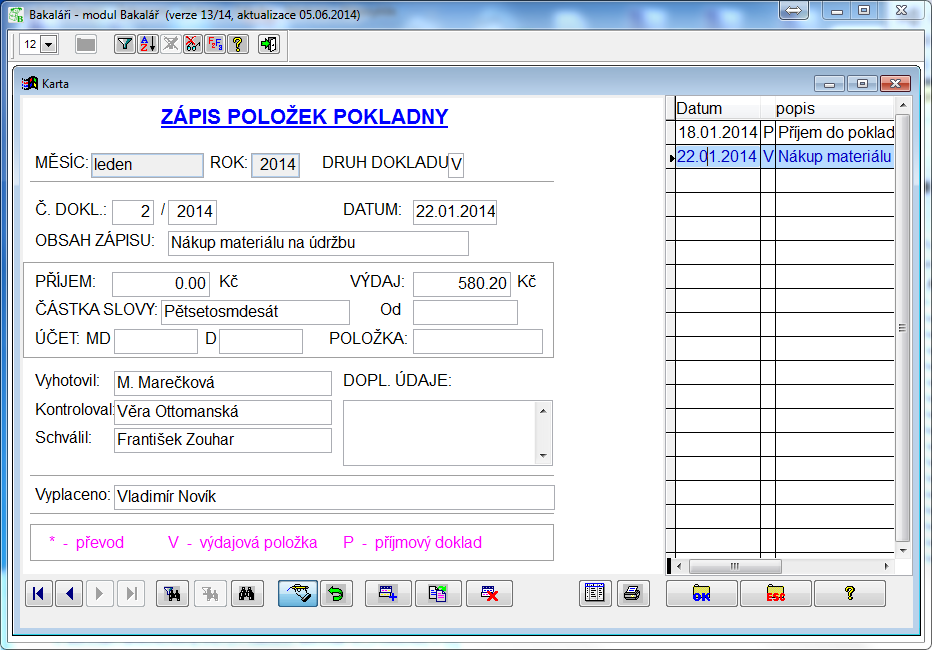Click the ZÁPIS POLOŽEK POKLADNY heading link
The width and height of the screenshot is (932, 650).
304,118
